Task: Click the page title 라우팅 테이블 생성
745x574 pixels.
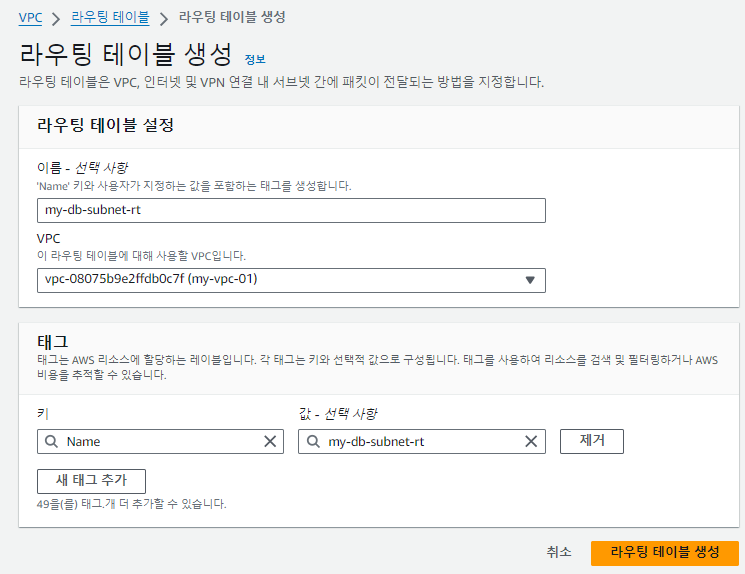Action: pyautogui.click(x=126, y=54)
